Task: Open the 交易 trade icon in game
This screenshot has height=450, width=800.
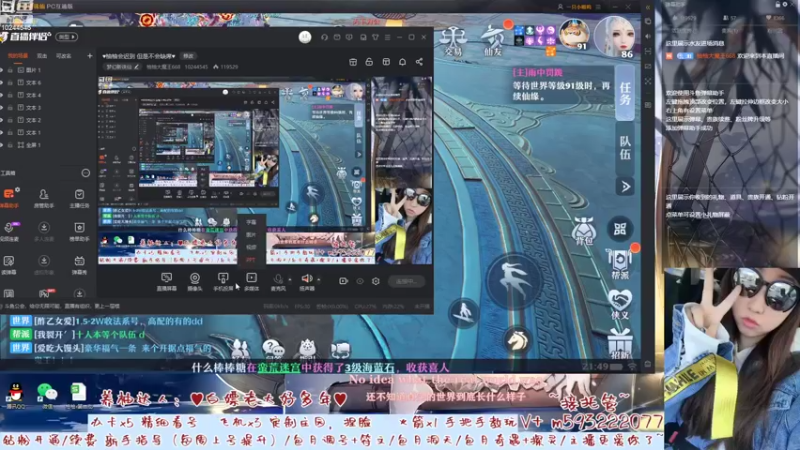Action: tap(453, 41)
